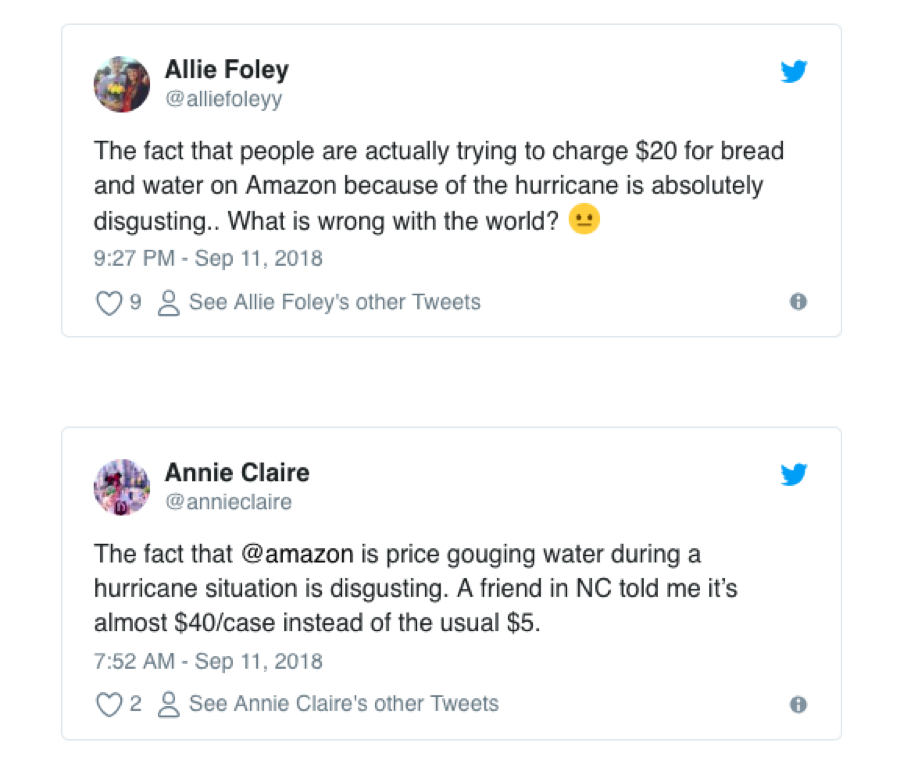Open the @annieclaire handle
900x764 pixels.
coord(228,502)
